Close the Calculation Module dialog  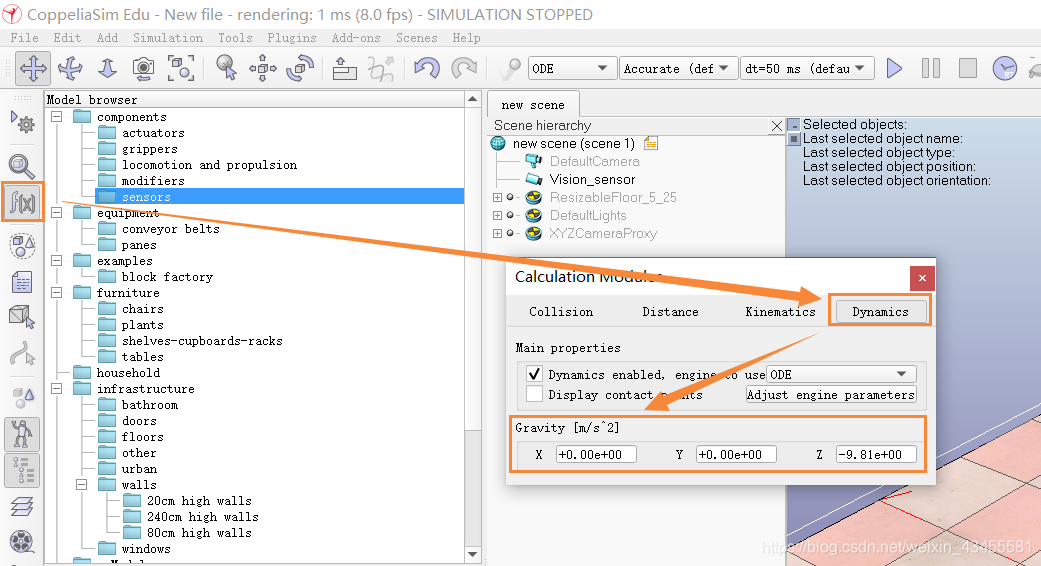click(922, 278)
